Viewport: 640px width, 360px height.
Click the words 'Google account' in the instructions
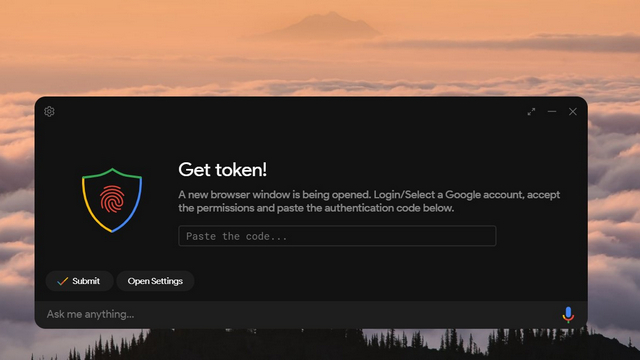click(484, 195)
